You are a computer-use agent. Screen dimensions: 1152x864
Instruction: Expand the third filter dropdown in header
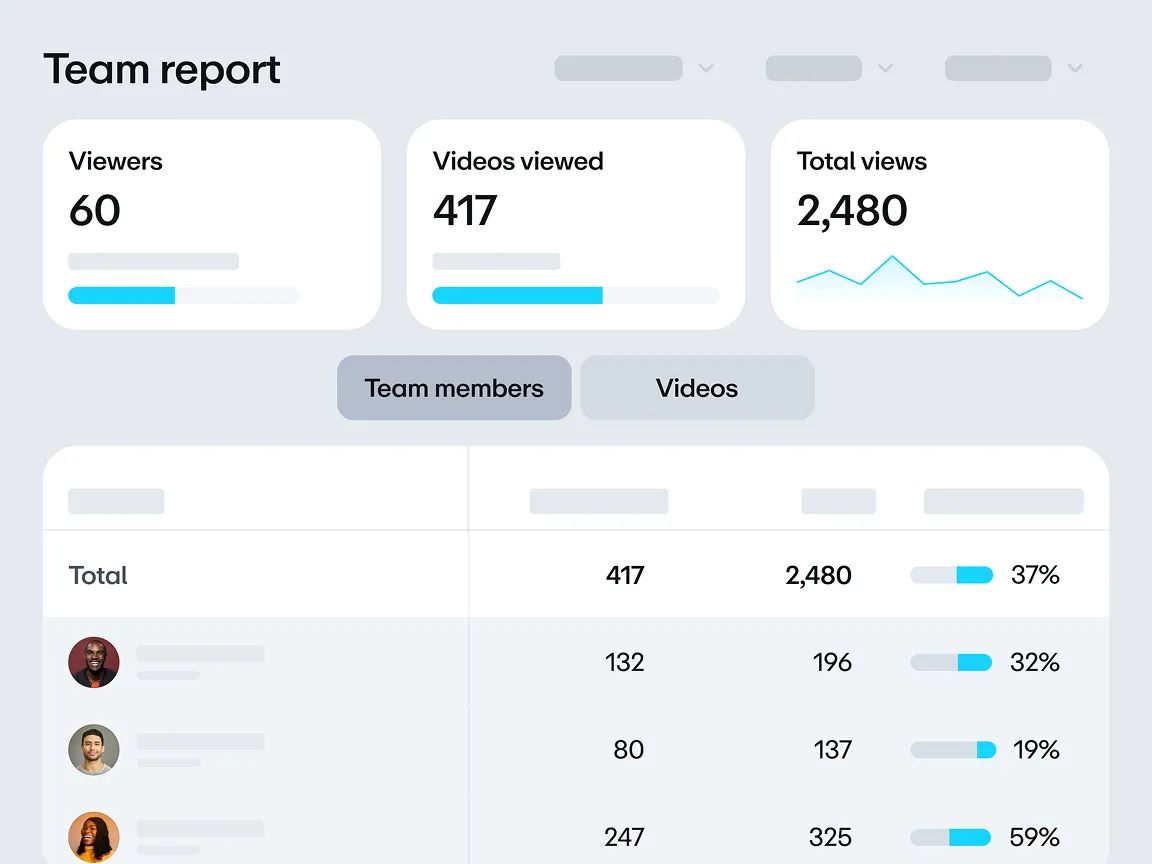click(x=1014, y=68)
